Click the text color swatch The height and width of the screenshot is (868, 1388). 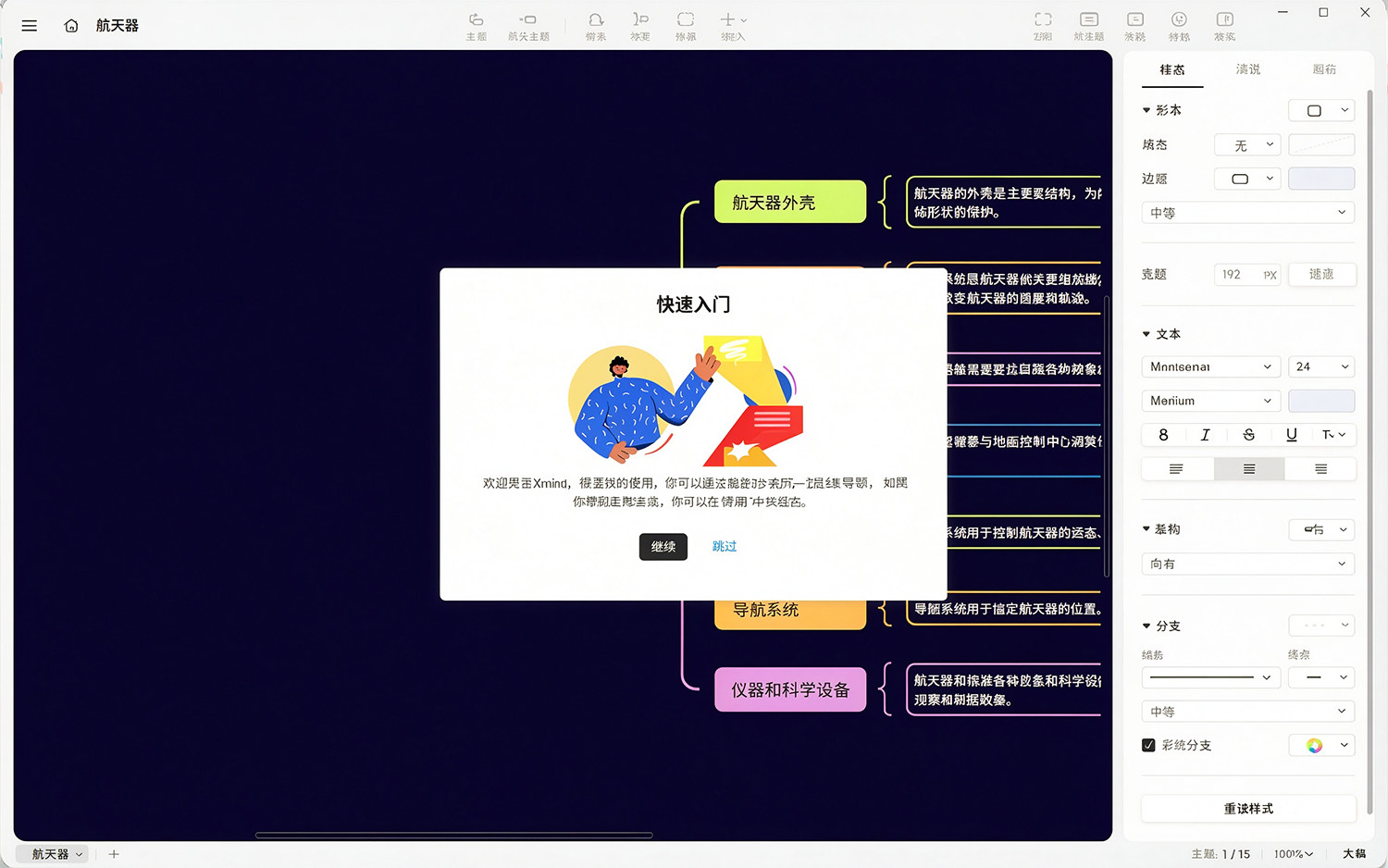(x=1321, y=401)
